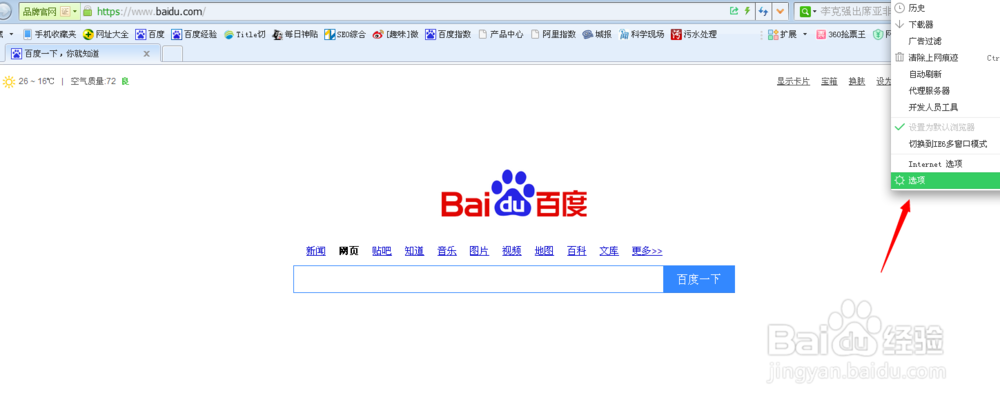Click the sun weather icon

click(9, 82)
